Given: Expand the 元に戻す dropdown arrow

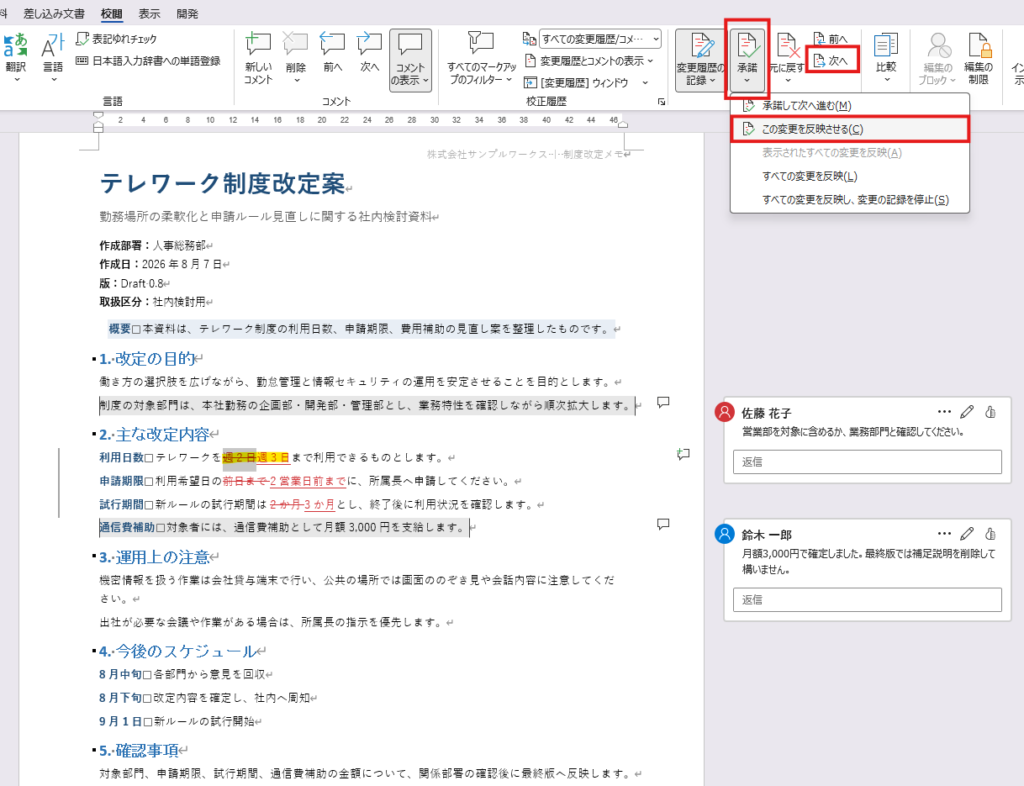Looking at the screenshot, I should coord(788,80).
